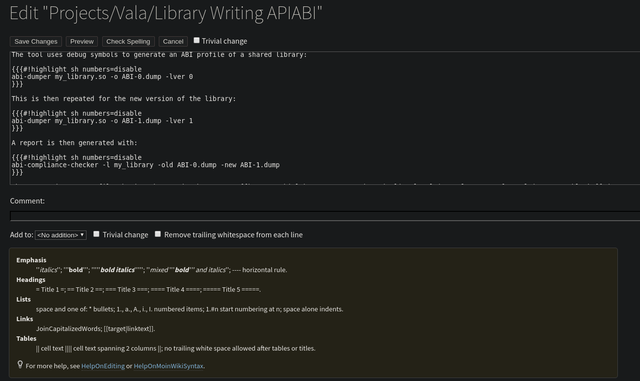640x381 pixels.
Task: Click the Emphasis help section heading
Action: [31, 260]
